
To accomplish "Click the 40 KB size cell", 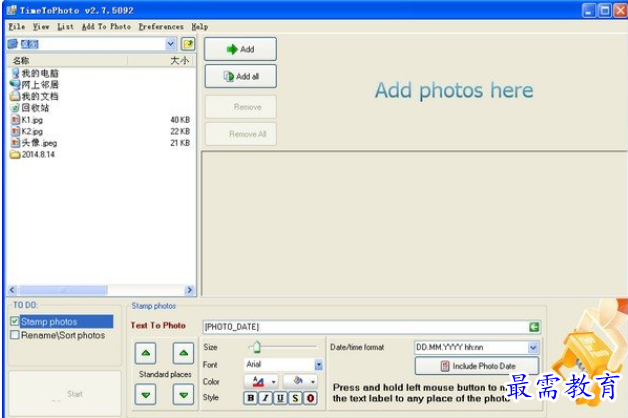I will [180, 120].
